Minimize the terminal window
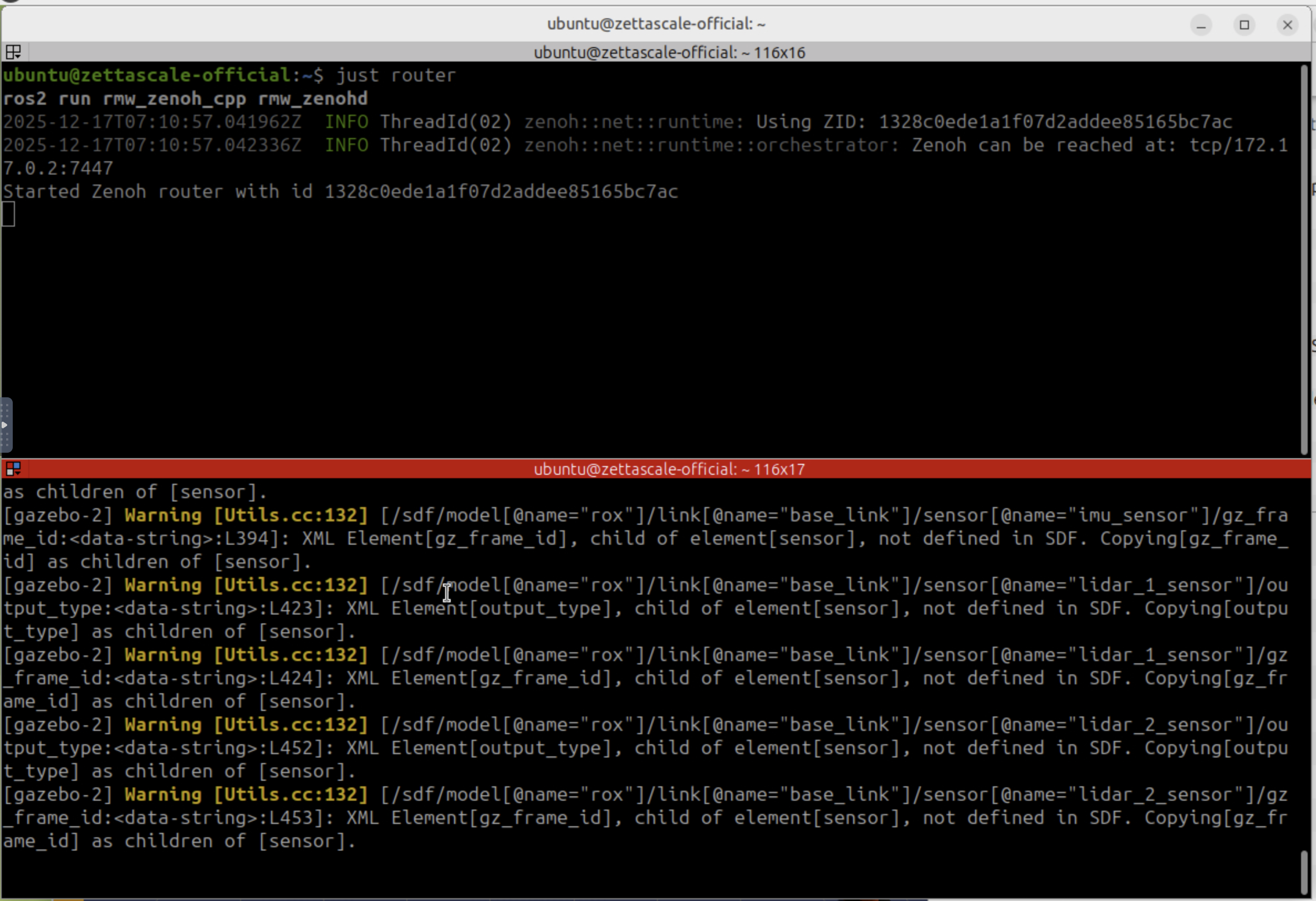Image resolution: width=1316 pixels, height=901 pixels. click(x=1201, y=25)
